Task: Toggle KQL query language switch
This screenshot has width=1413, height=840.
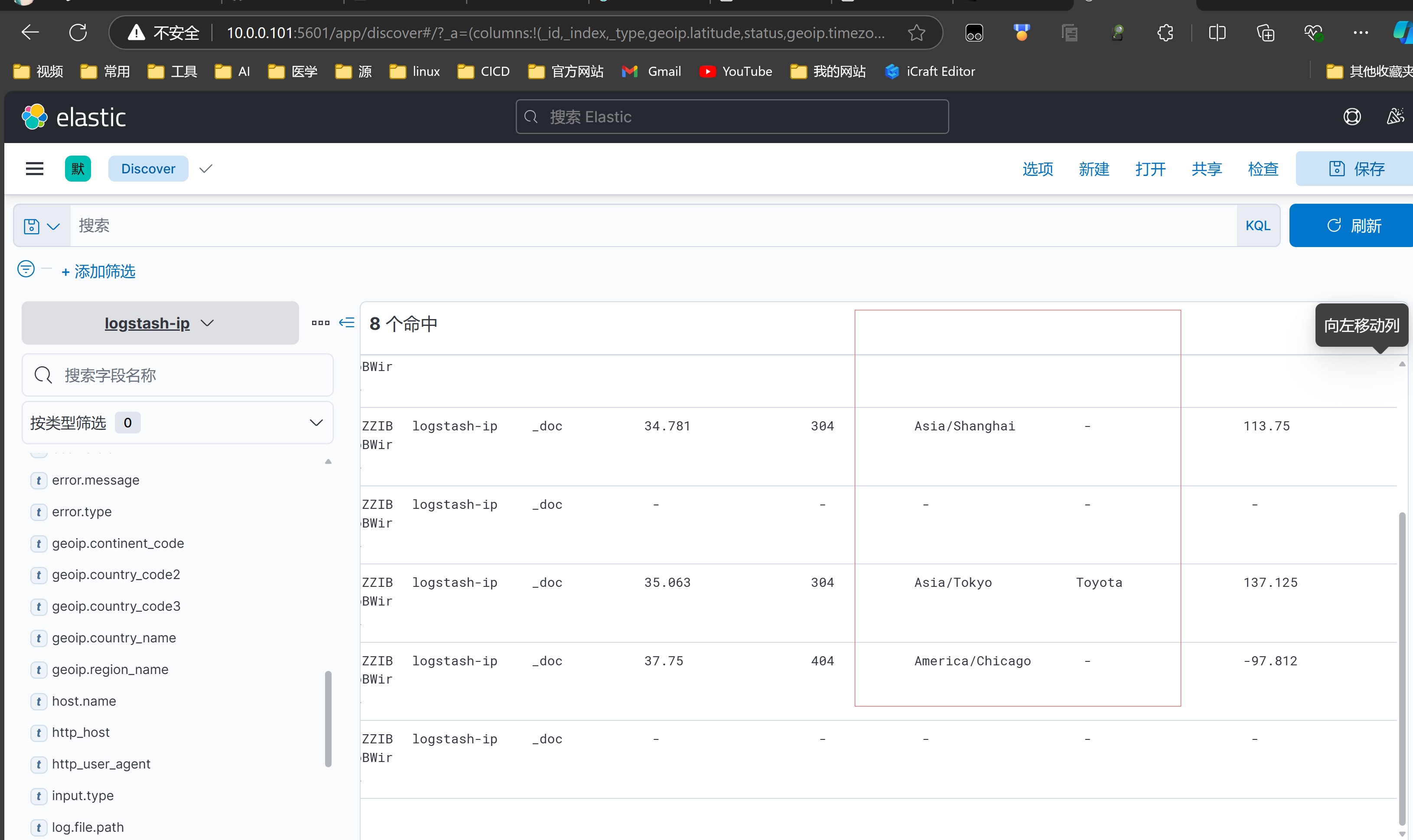Action: pyautogui.click(x=1257, y=226)
